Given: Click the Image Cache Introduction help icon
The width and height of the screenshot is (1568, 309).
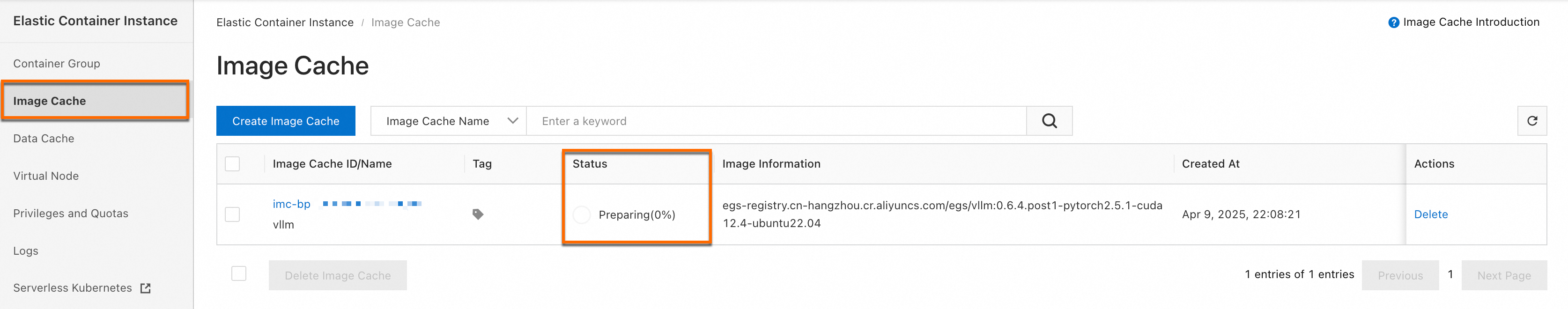Looking at the screenshot, I should click(x=1393, y=22).
